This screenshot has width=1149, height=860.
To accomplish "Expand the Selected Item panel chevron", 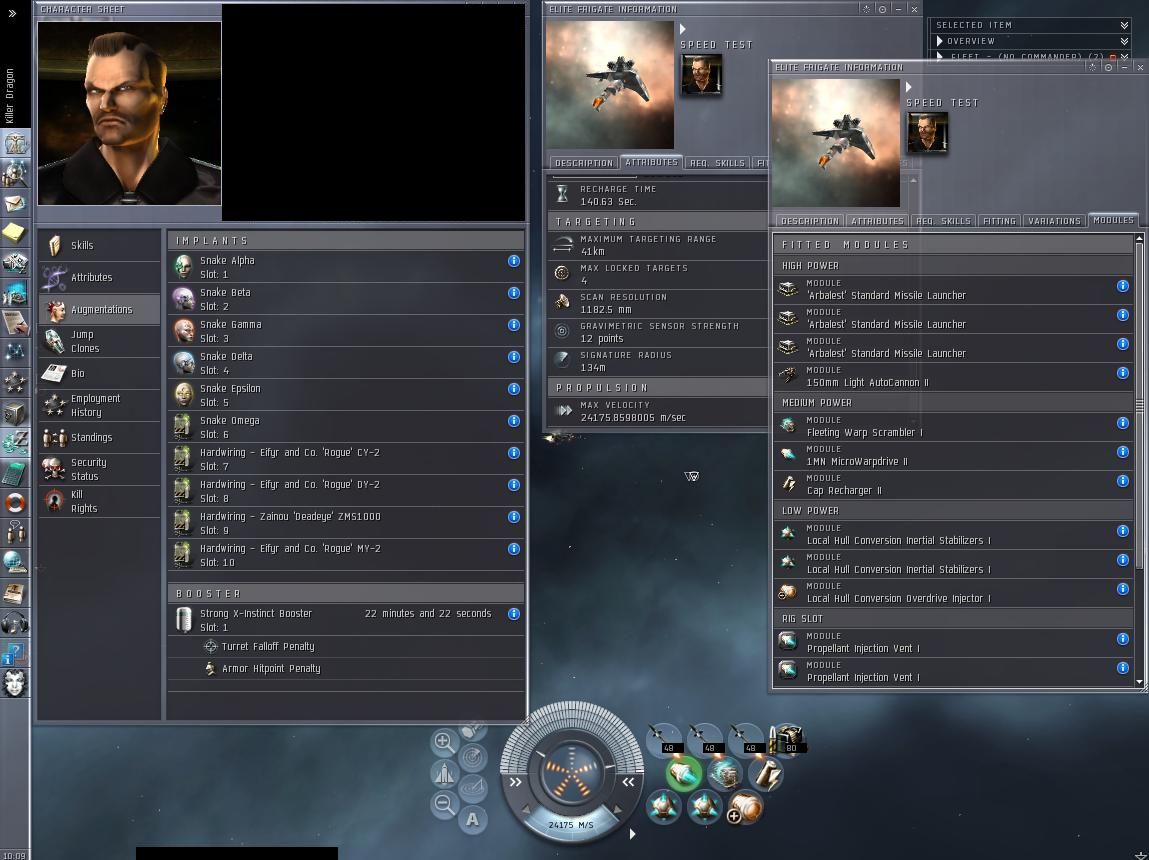I will (x=1124, y=25).
